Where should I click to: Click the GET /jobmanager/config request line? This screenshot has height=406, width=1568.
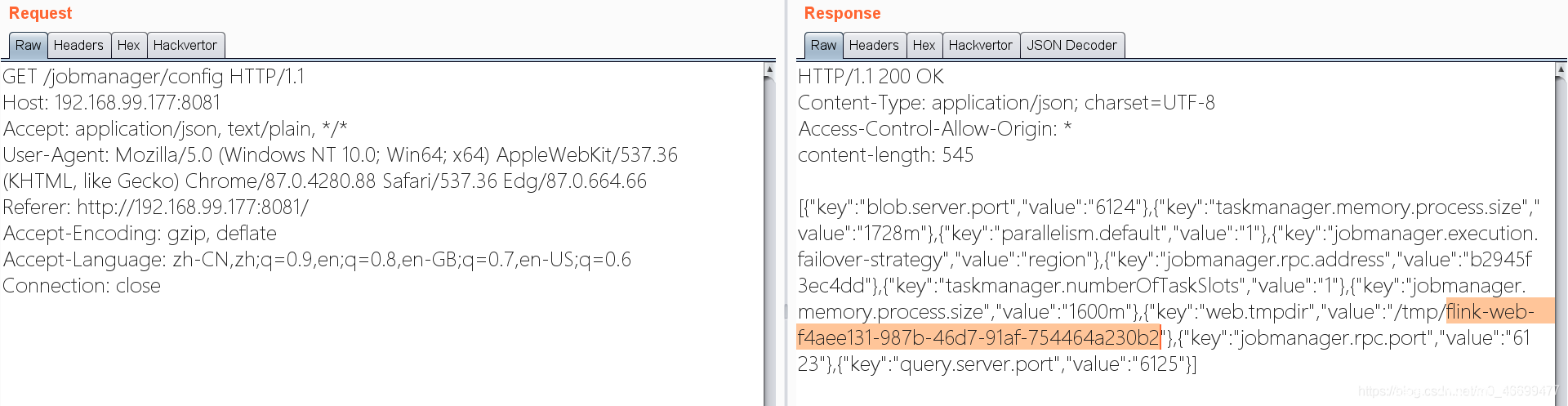tap(154, 77)
